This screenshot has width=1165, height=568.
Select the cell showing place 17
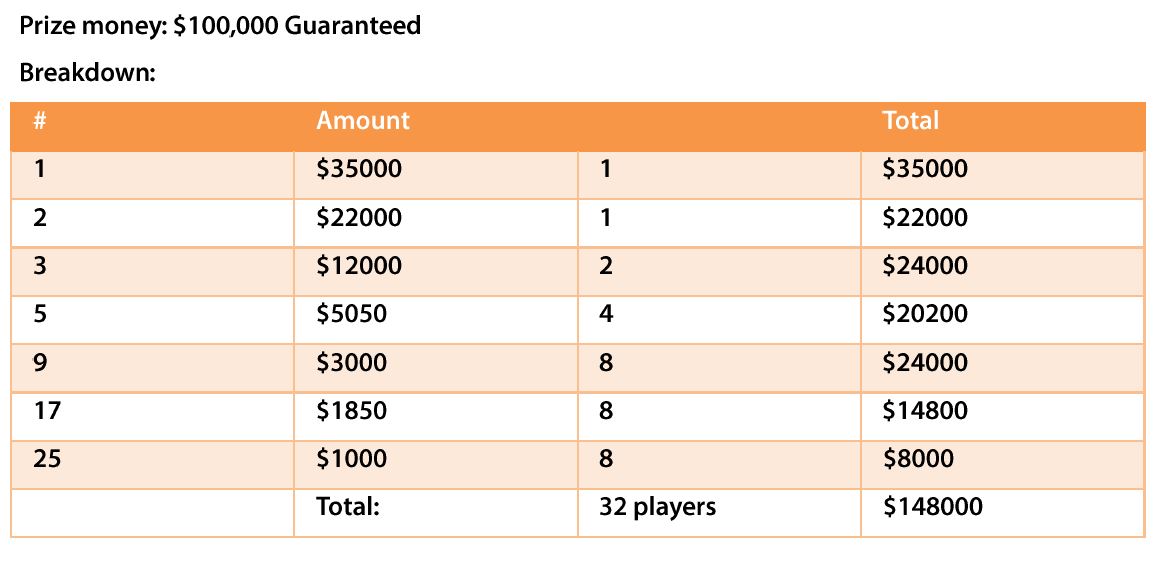coord(47,410)
